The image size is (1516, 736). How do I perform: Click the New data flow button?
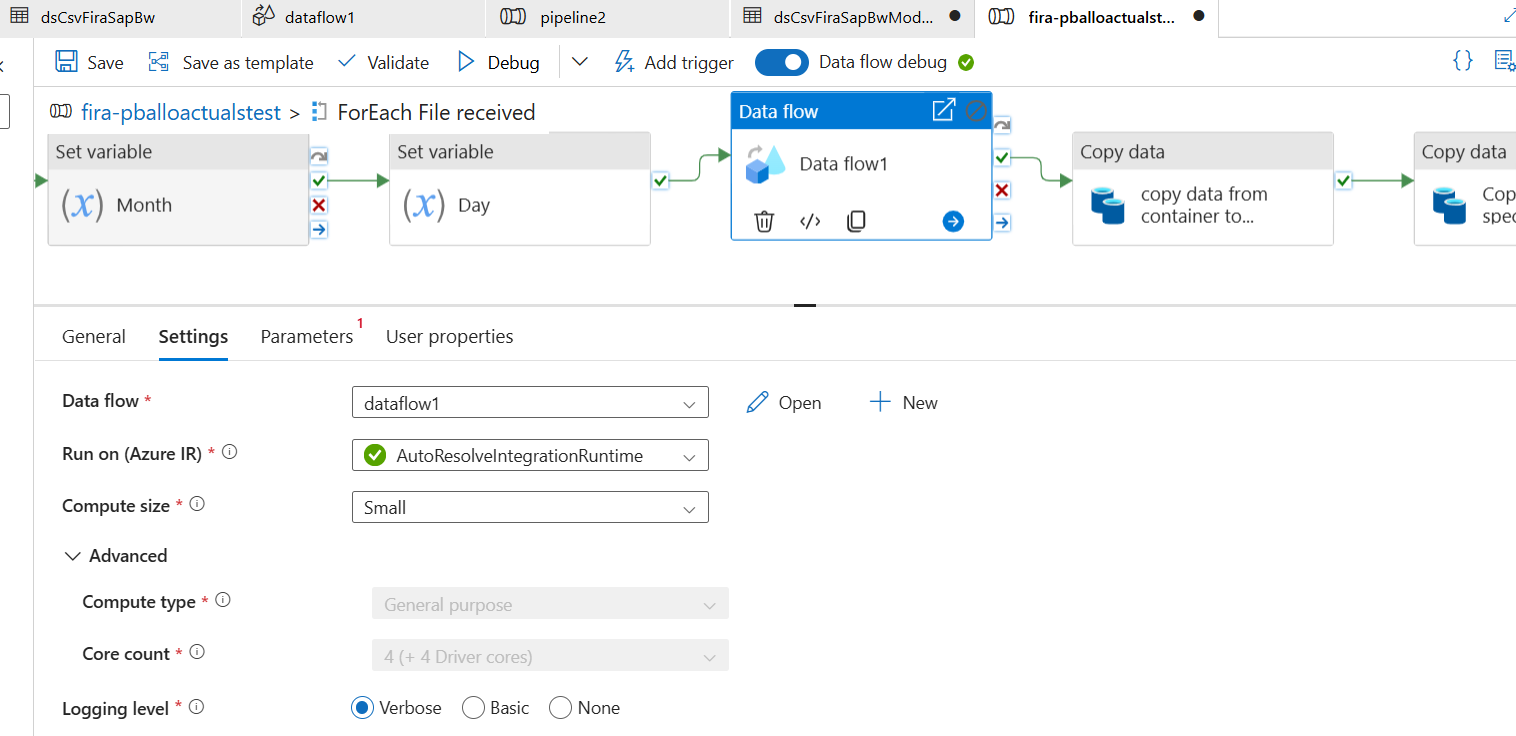904,402
